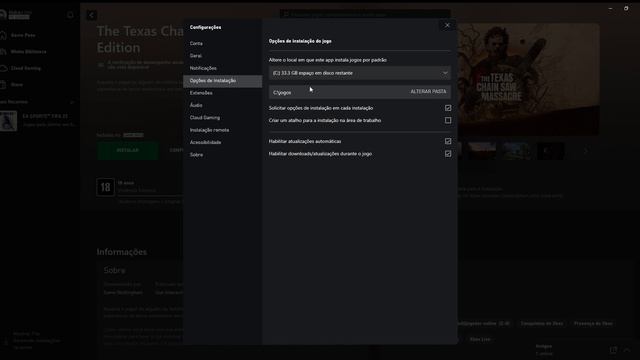Select Opções de instalação settings tab
This screenshot has height=360, width=640.
pos(222,81)
